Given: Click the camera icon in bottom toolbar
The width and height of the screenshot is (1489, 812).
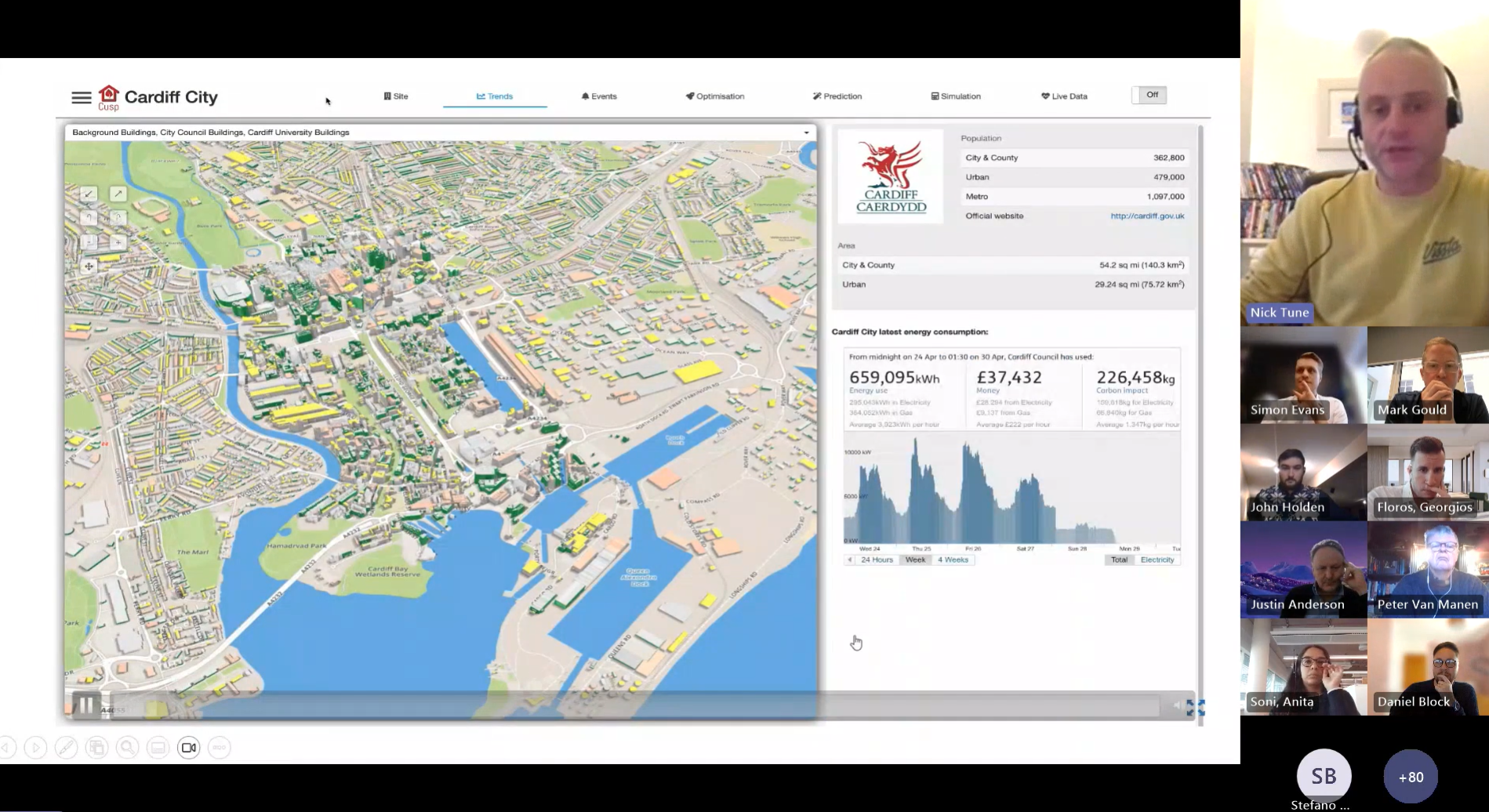Looking at the screenshot, I should (189, 748).
